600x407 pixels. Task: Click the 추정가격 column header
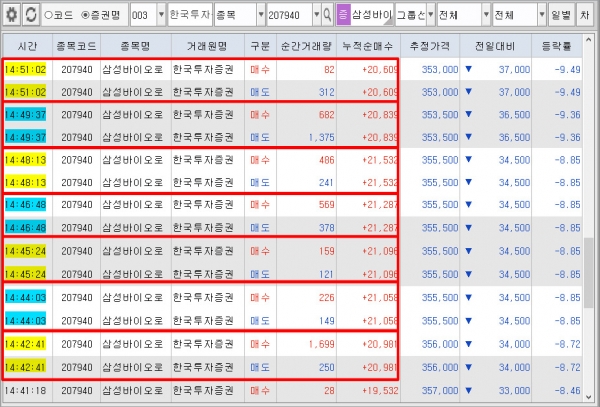(430, 46)
